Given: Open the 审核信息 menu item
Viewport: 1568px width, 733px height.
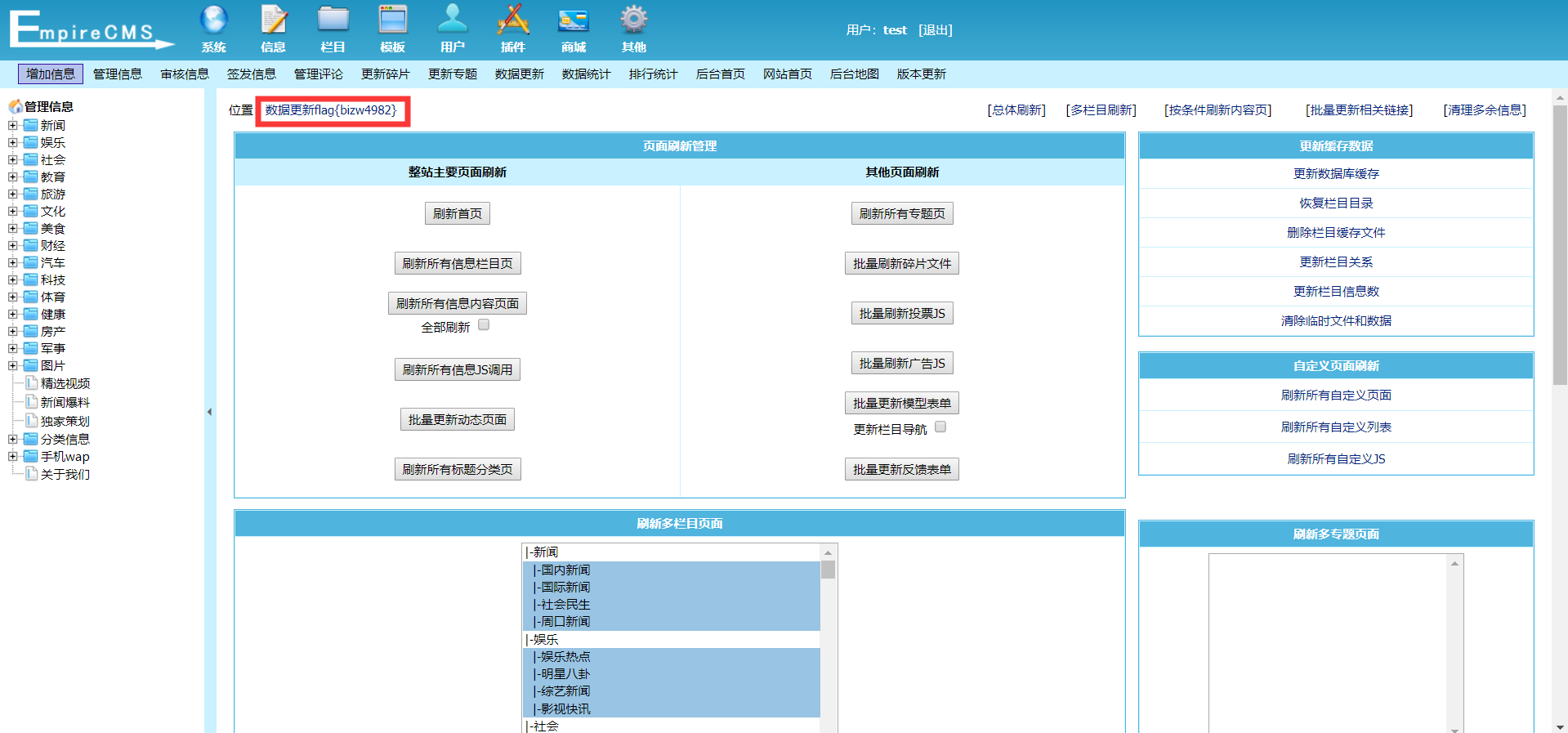Looking at the screenshot, I should click(185, 74).
